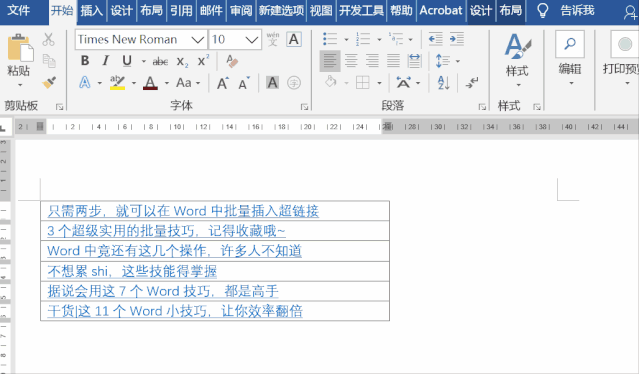The image size is (639, 374).
Task: Open the hyperlink 不想累 shi，这些技能得掌握
Action: point(132,271)
